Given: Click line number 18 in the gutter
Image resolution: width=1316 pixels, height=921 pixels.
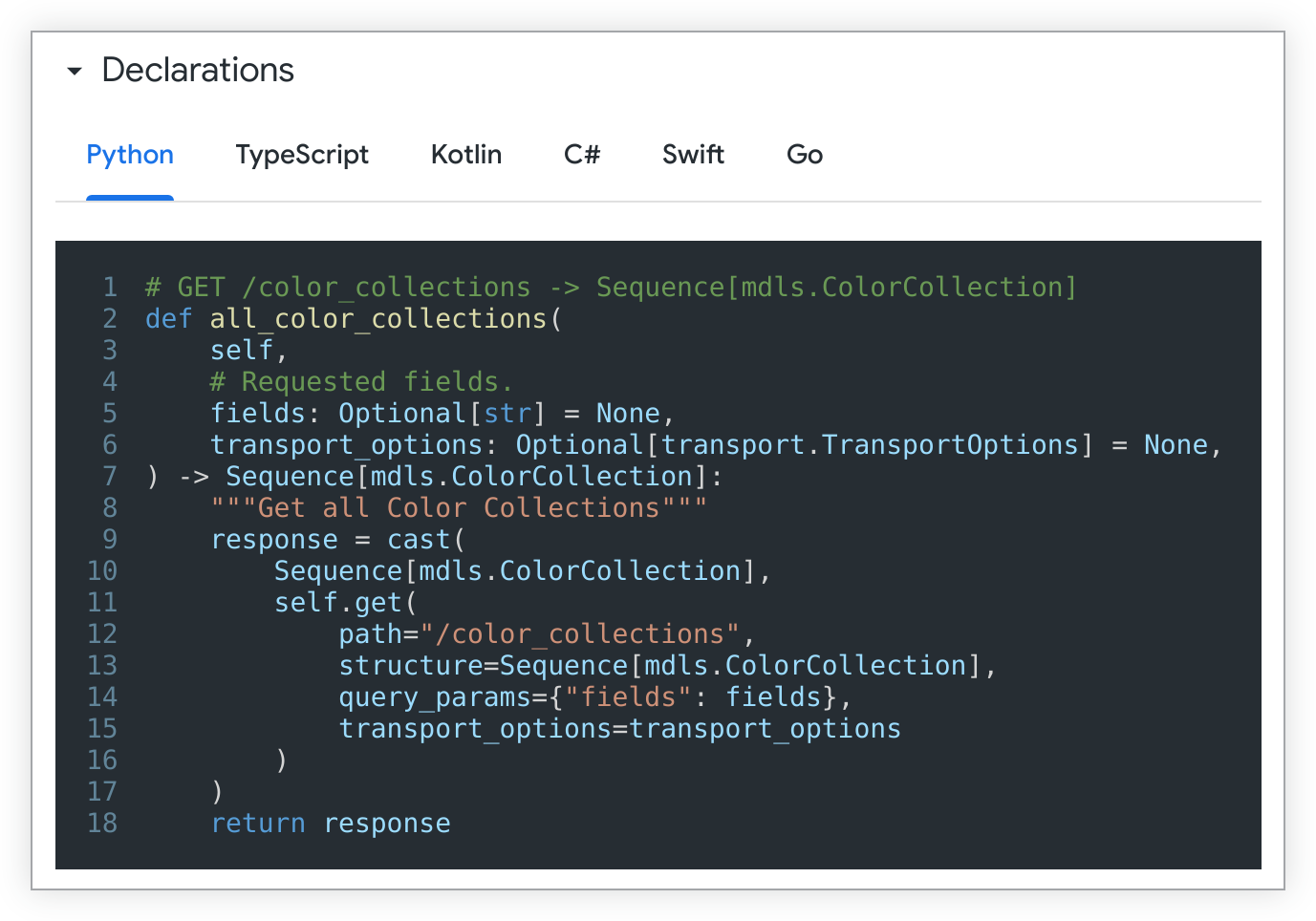Looking at the screenshot, I should (x=102, y=824).
